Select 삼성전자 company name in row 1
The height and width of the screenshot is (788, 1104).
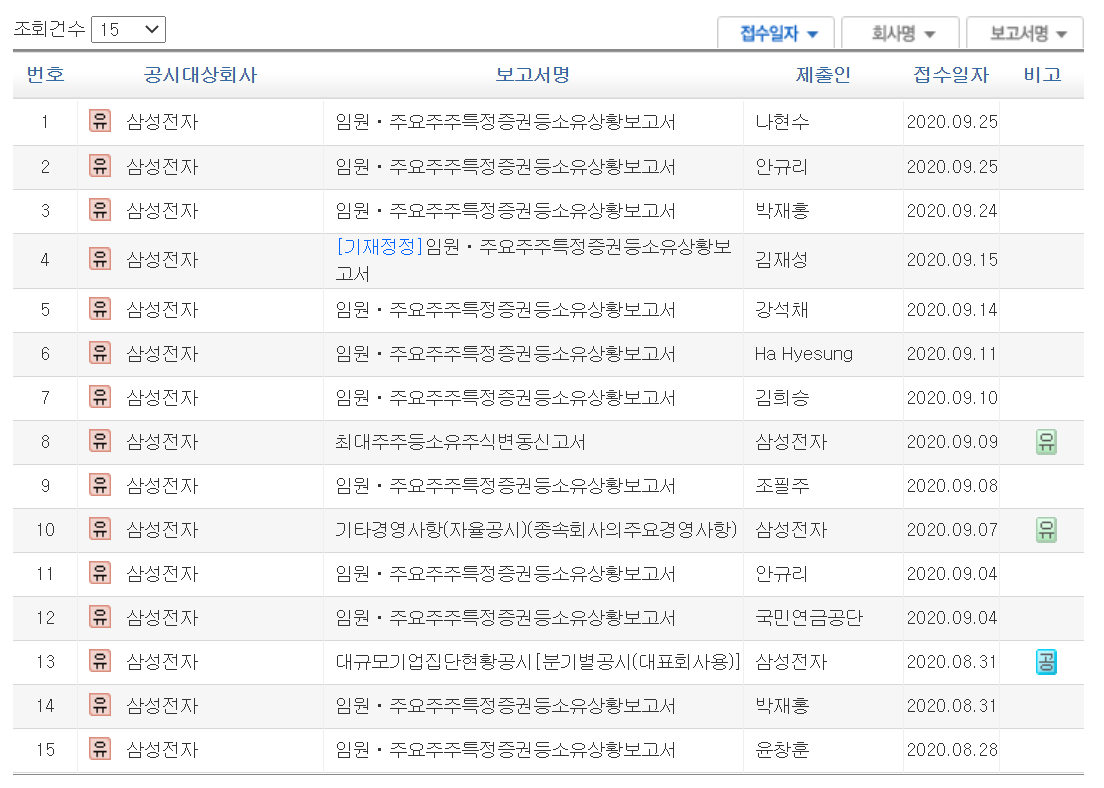click(163, 122)
